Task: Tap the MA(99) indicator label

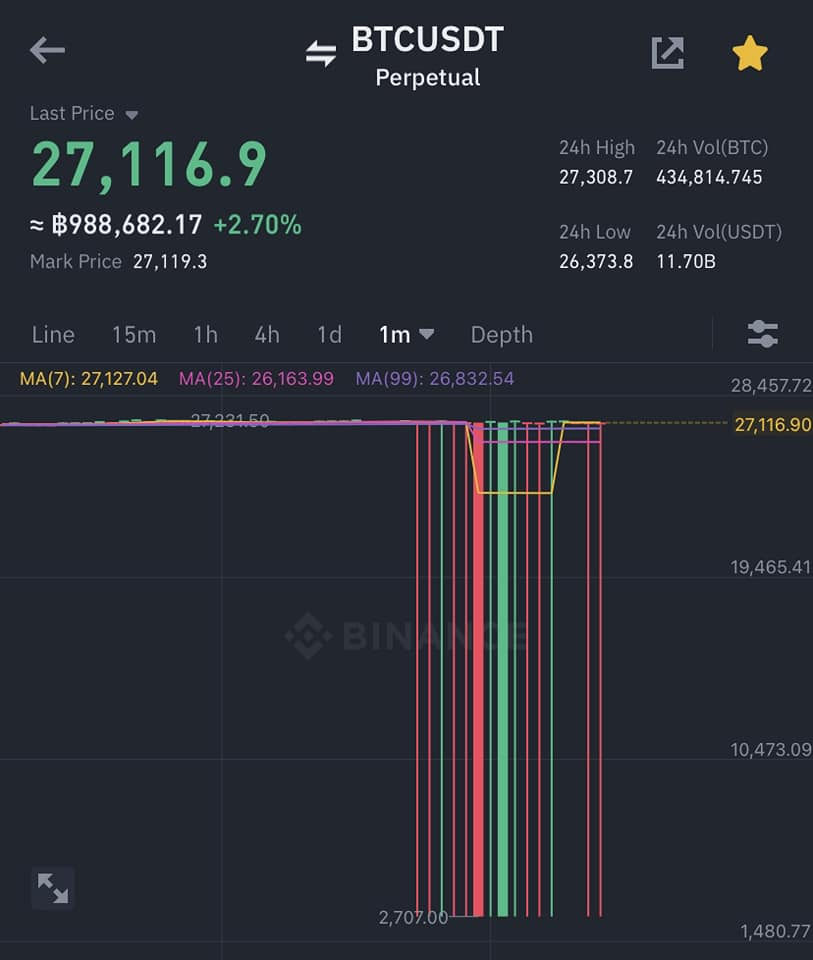Action: tap(434, 379)
